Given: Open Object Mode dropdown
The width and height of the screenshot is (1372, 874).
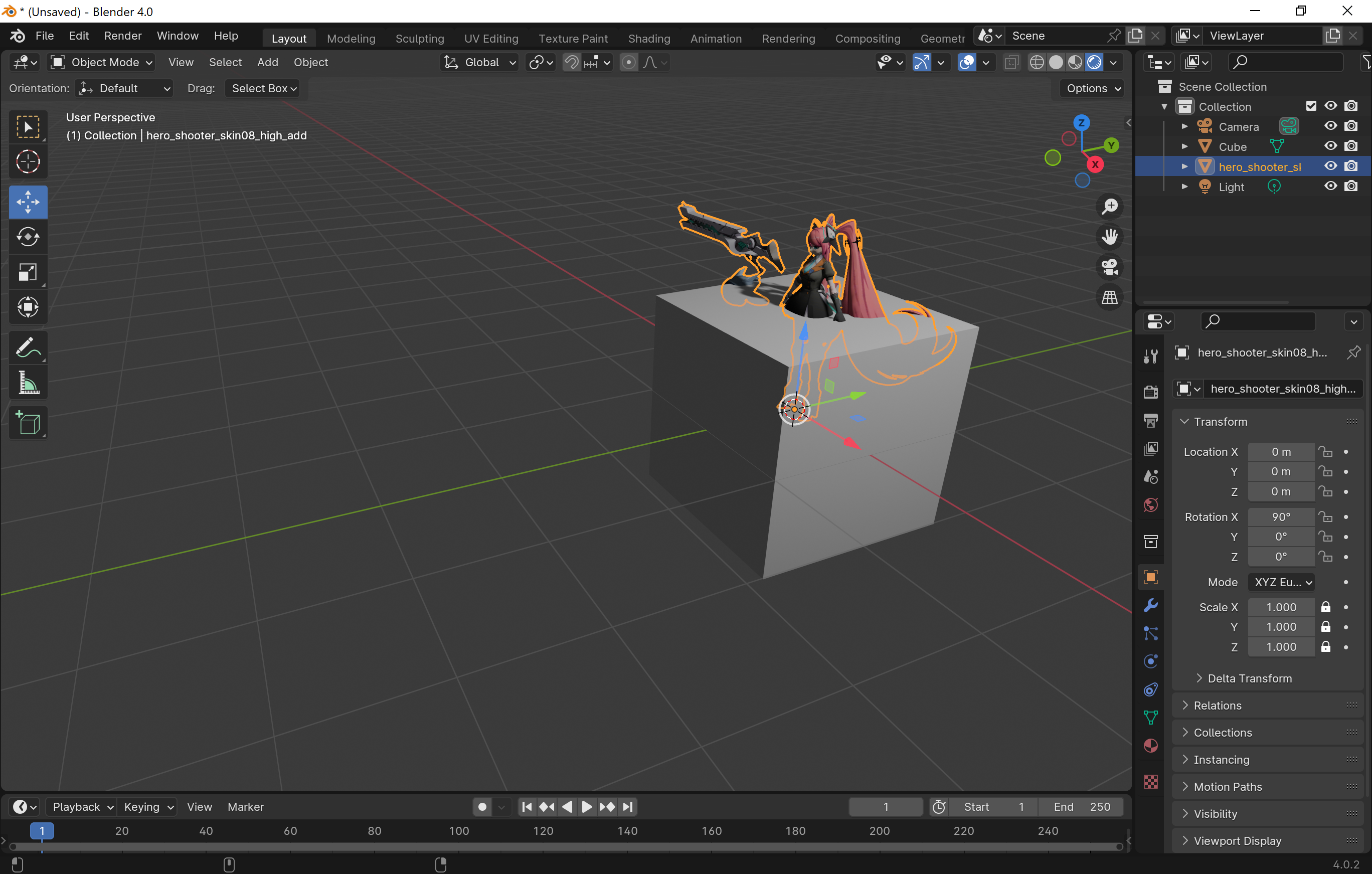Looking at the screenshot, I should click(x=101, y=62).
